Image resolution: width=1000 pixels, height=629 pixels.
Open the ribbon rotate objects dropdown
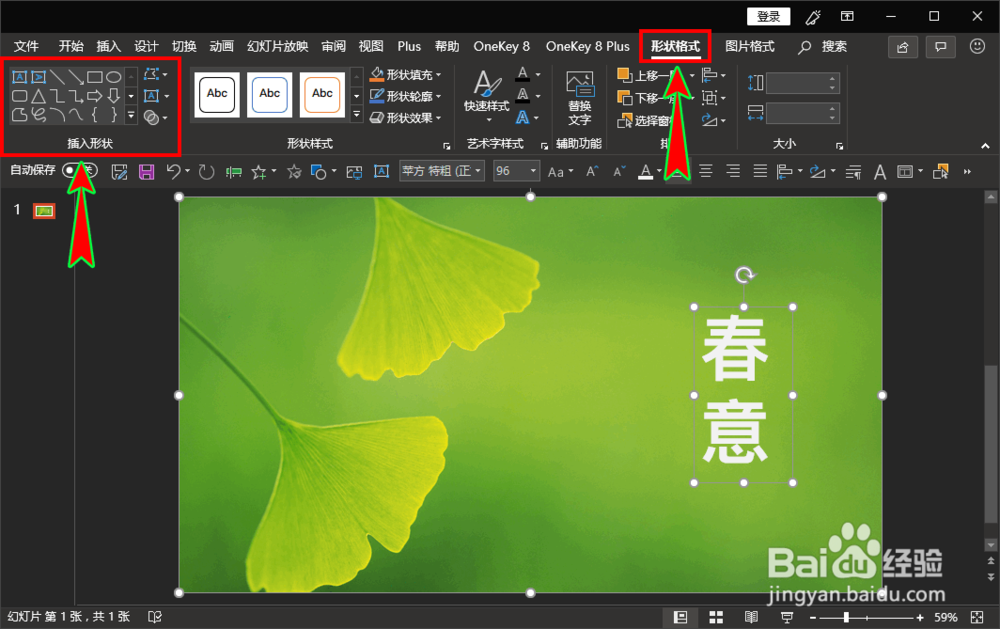click(x=714, y=120)
